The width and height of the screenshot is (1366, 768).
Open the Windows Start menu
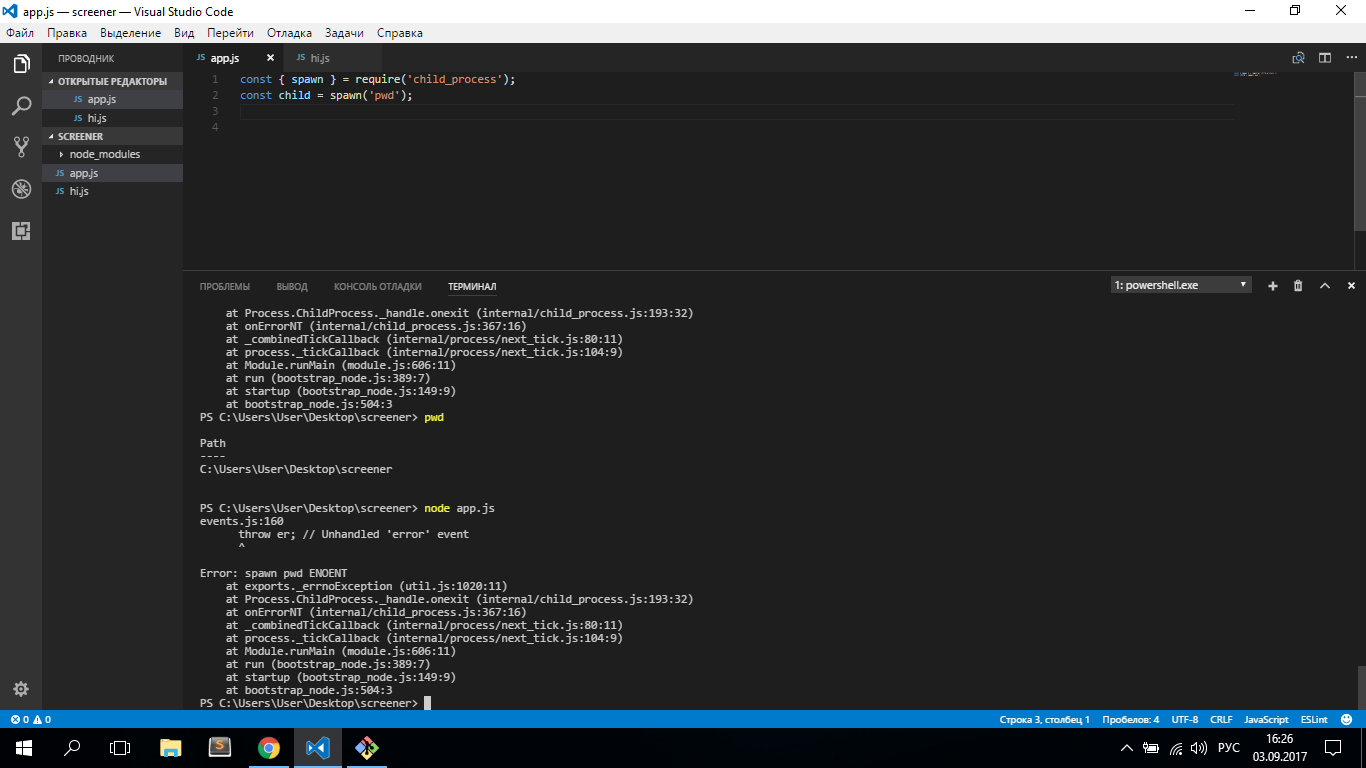click(23, 747)
